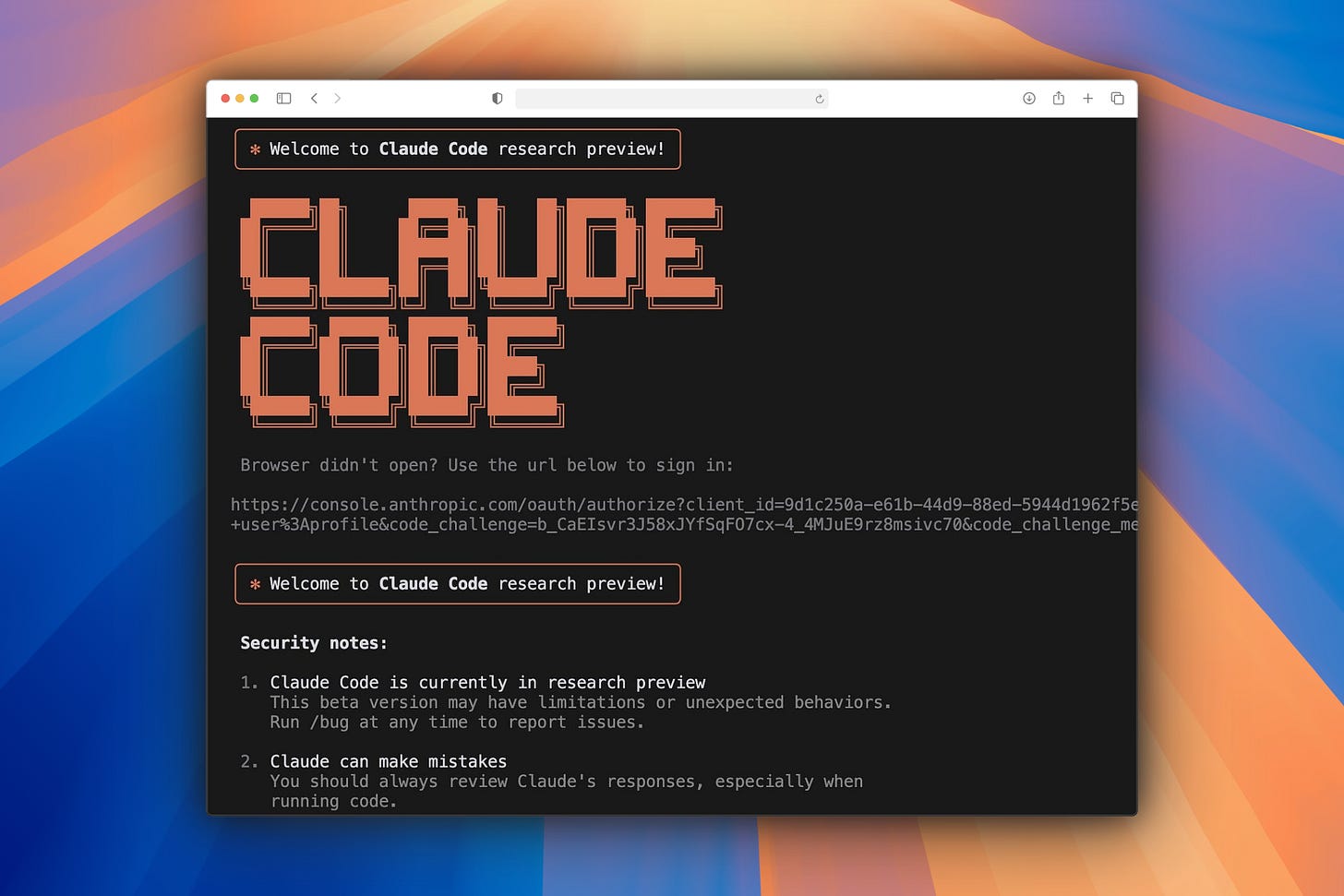1344x896 pixels.
Task: Click 'Run /bug at any time to report issues.'
Action: 457,723
